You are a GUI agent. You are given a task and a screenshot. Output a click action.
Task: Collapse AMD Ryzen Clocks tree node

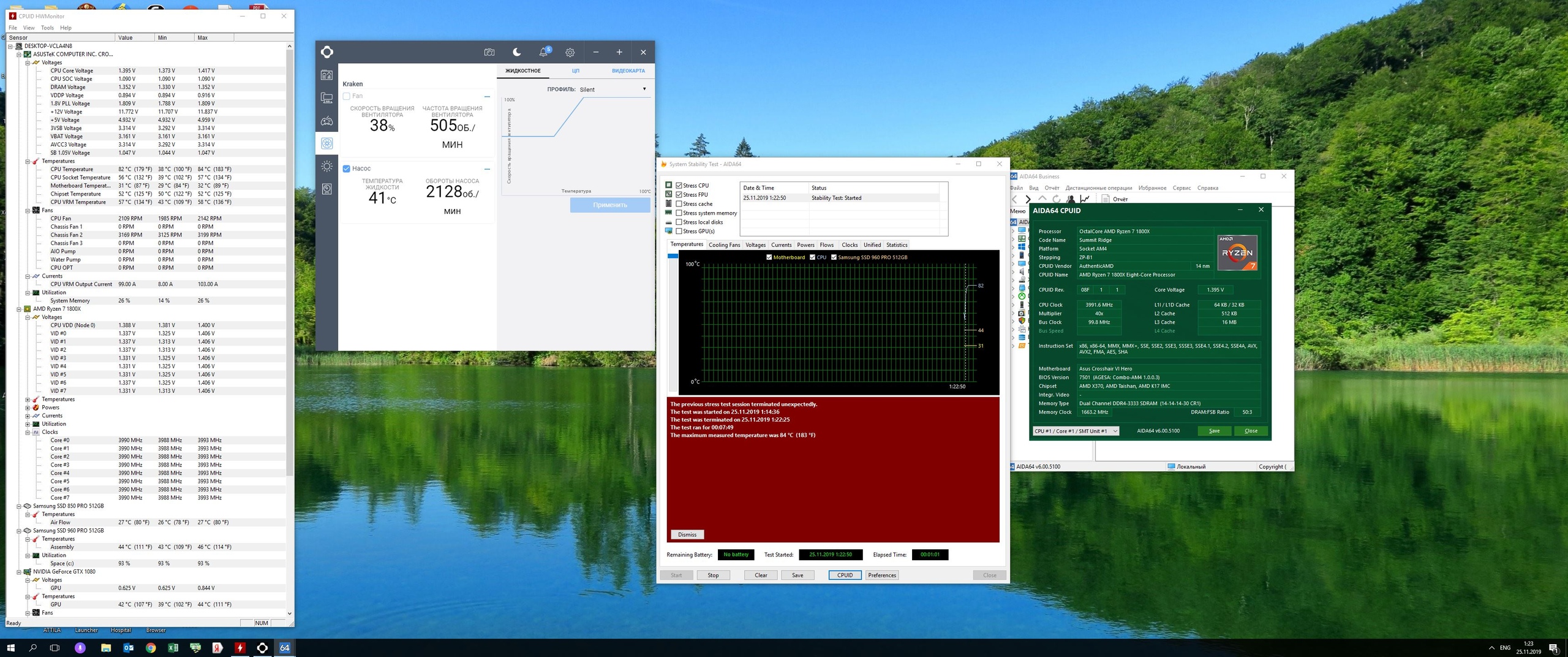point(28,432)
